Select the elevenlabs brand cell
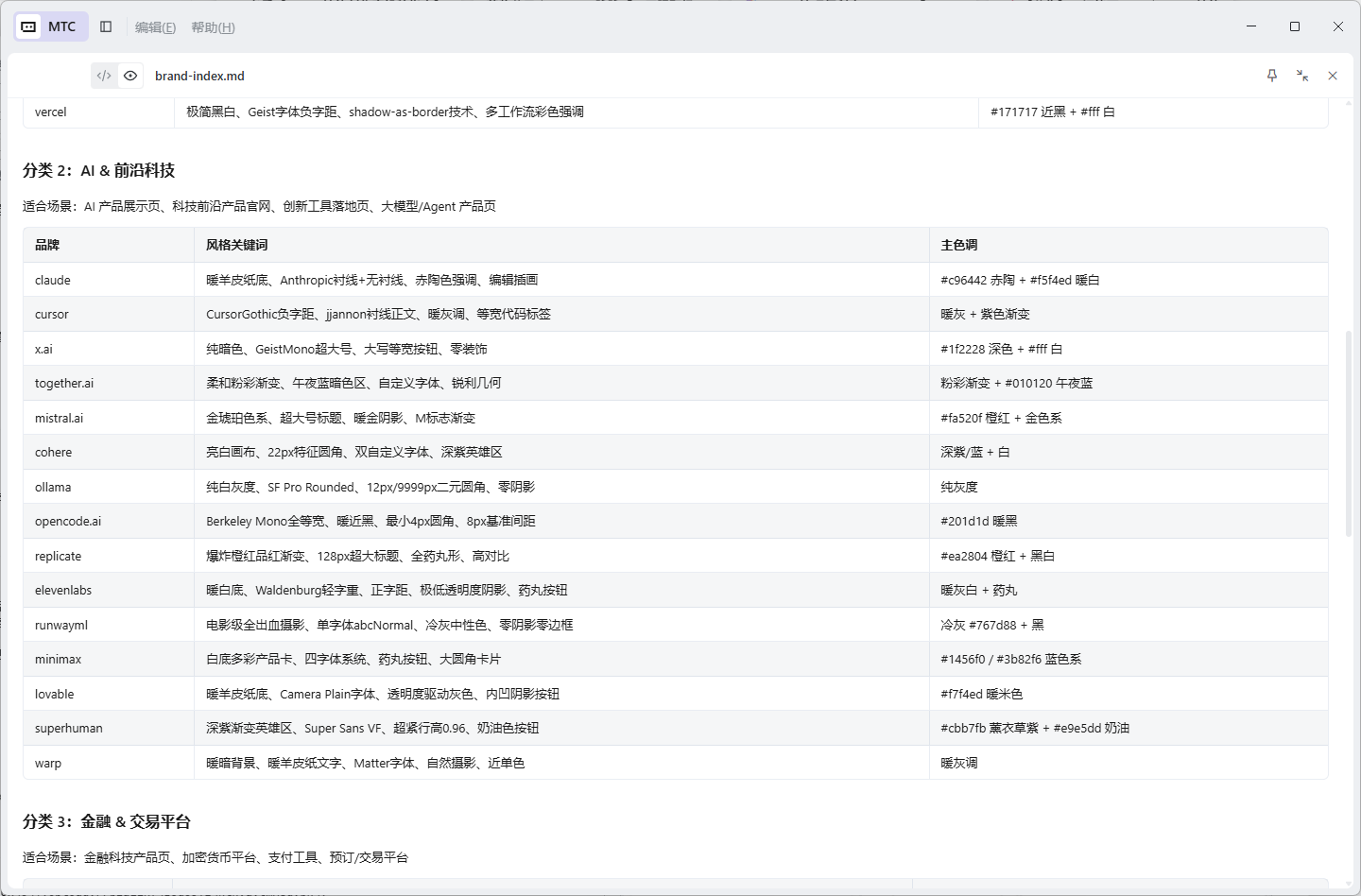This screenshot has height=896, width=1361. pos(109,590)
